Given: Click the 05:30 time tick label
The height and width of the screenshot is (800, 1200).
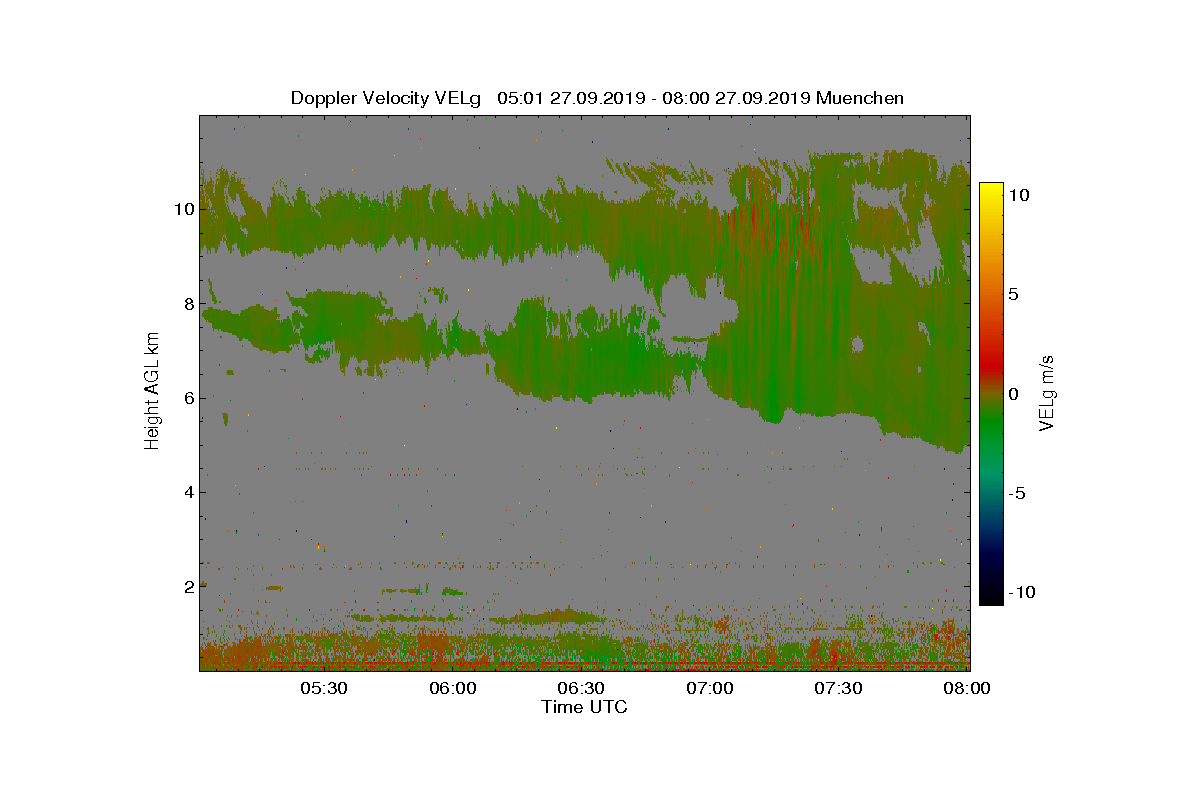Looking at the screenshot, I should [x=323, y=689].
